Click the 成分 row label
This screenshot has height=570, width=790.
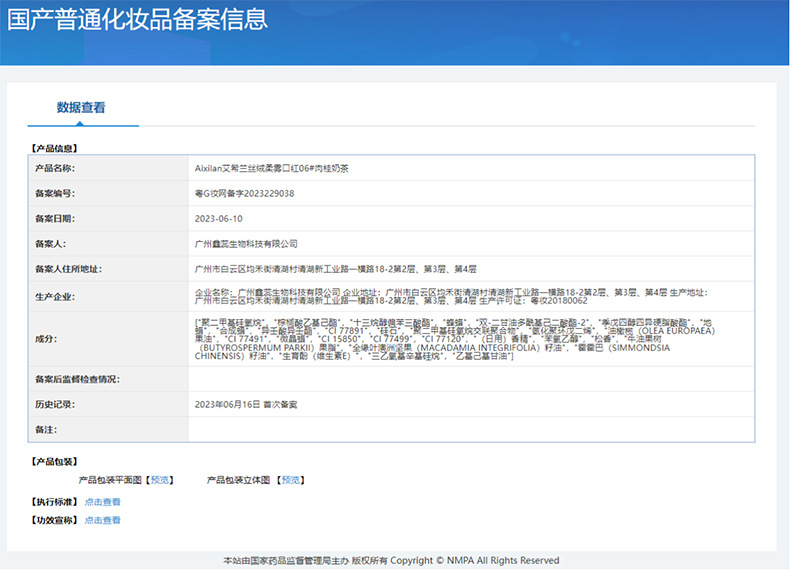[x=46, y=339]
